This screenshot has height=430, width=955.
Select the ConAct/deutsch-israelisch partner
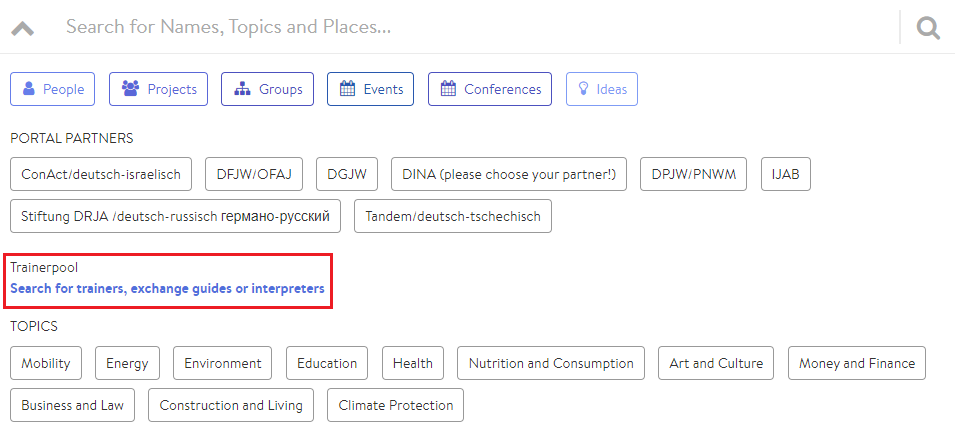click(x=101, y=174)
